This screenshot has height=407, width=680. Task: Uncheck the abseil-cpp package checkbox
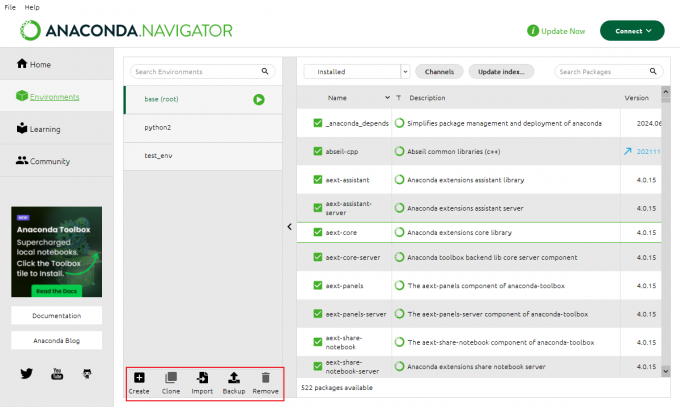[318, 151]
